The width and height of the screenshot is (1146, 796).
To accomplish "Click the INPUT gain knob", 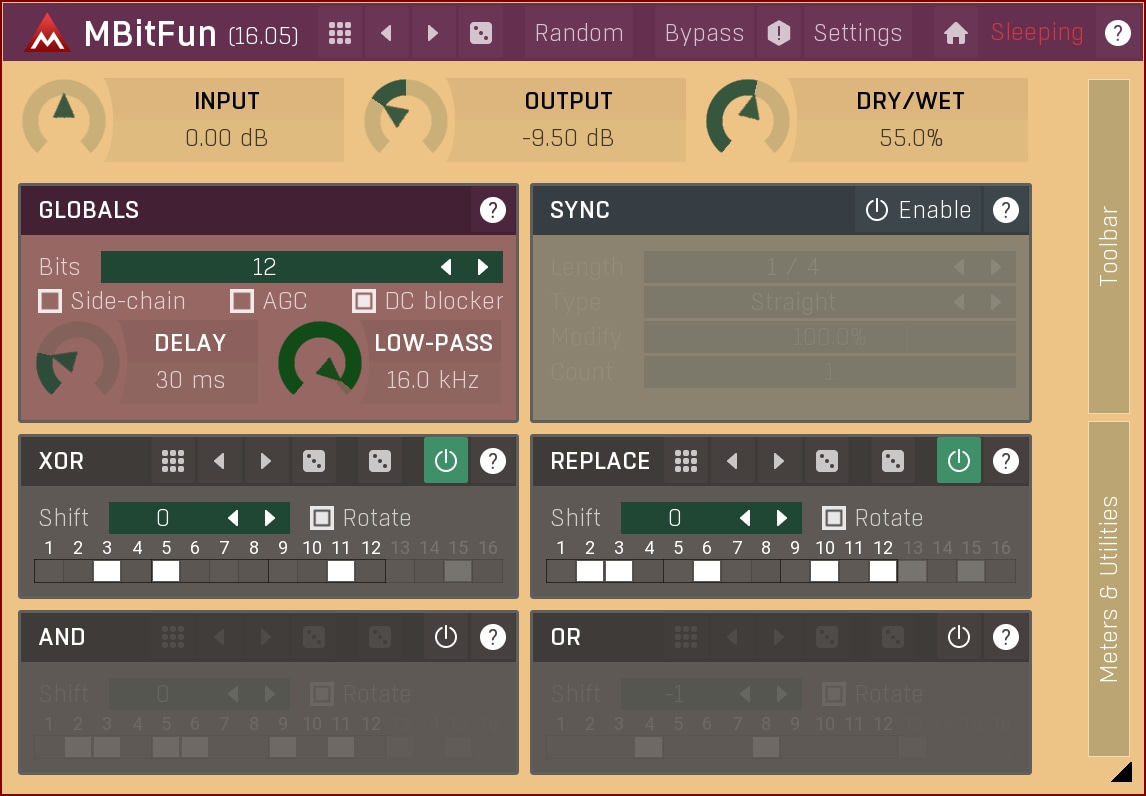I will [x=64, y=119].
